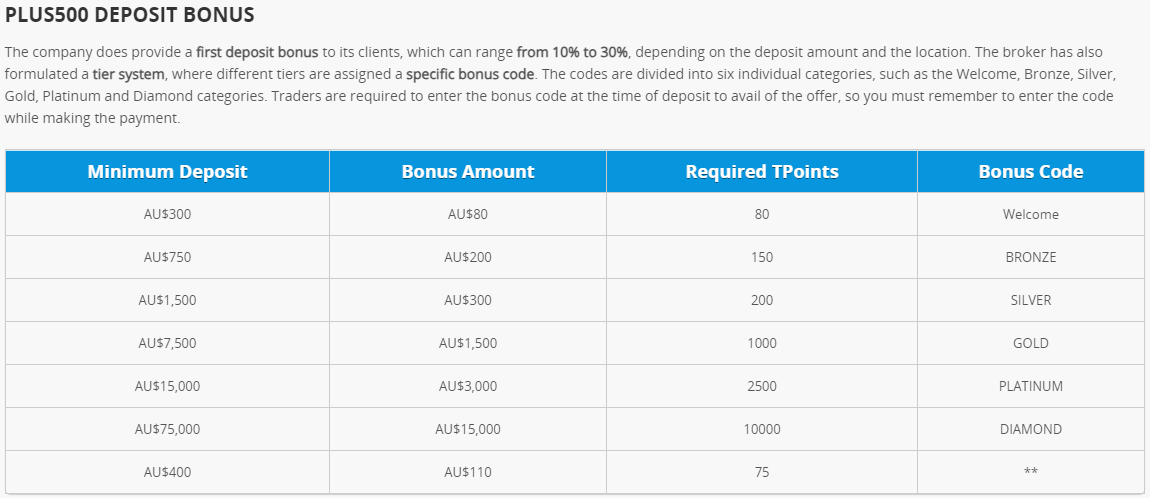Click the 2500 required TPoints cell
The width and height of the screenshot is (1150, 498).
tap(762, 386)
